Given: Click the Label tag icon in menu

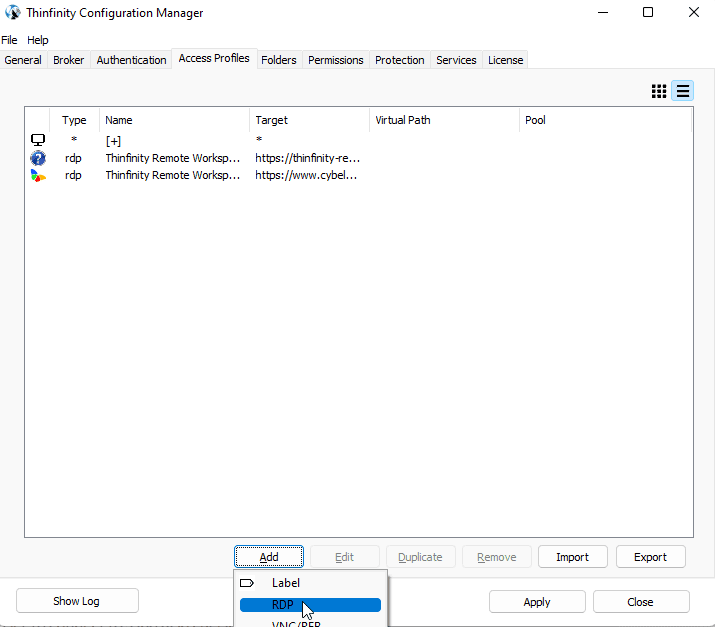Looking at the screenshot, I should point(247,583).
